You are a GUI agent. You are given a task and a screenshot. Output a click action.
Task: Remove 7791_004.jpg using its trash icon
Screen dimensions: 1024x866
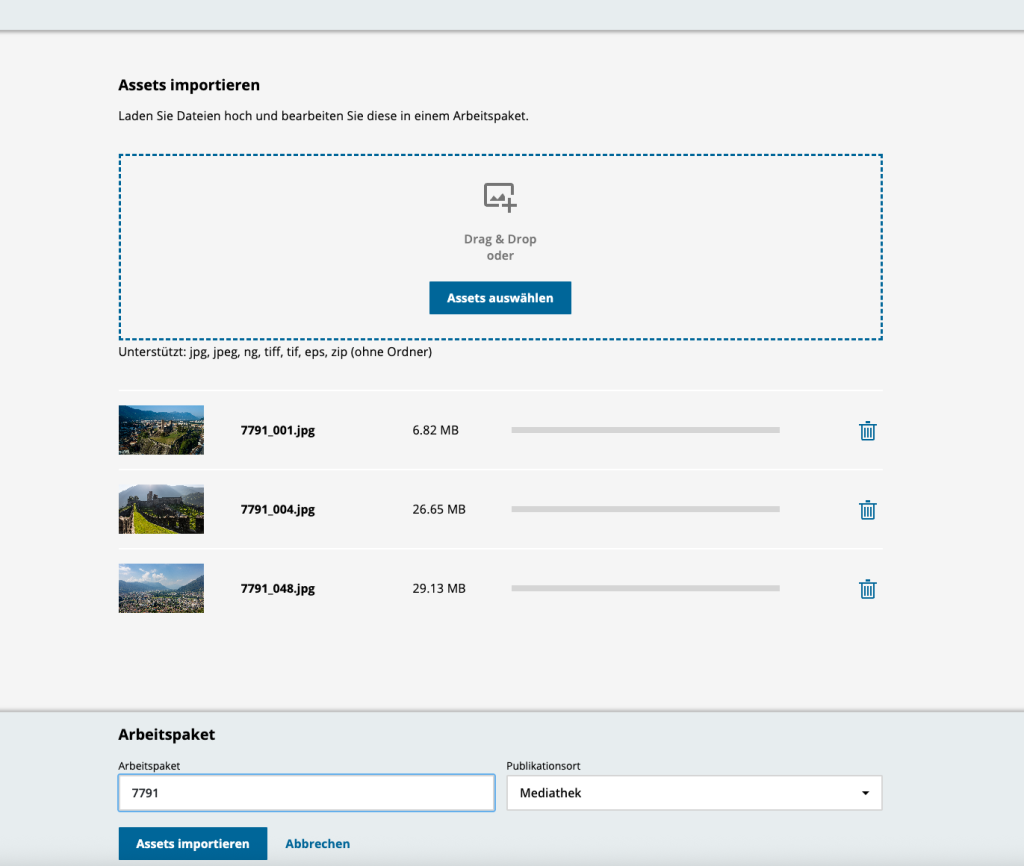(867, 510)
